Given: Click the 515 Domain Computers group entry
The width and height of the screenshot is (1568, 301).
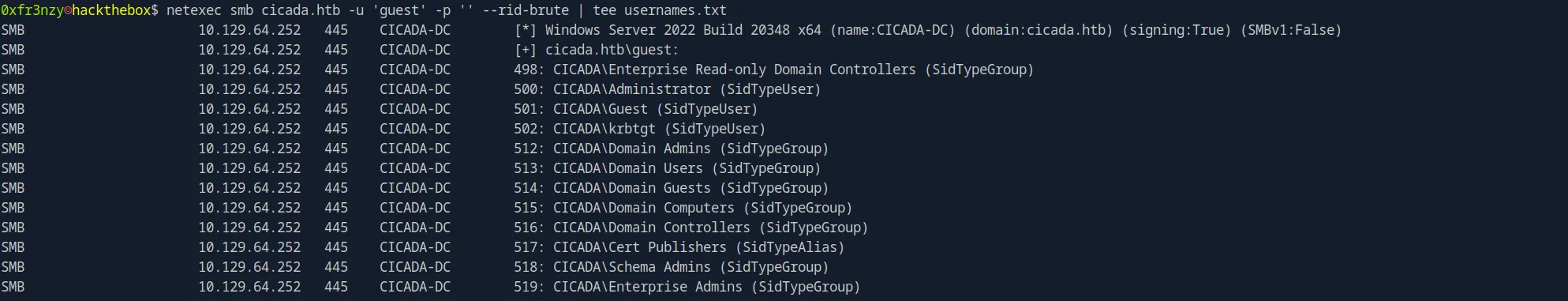Looking at the screenshot, I should point(683,208).
